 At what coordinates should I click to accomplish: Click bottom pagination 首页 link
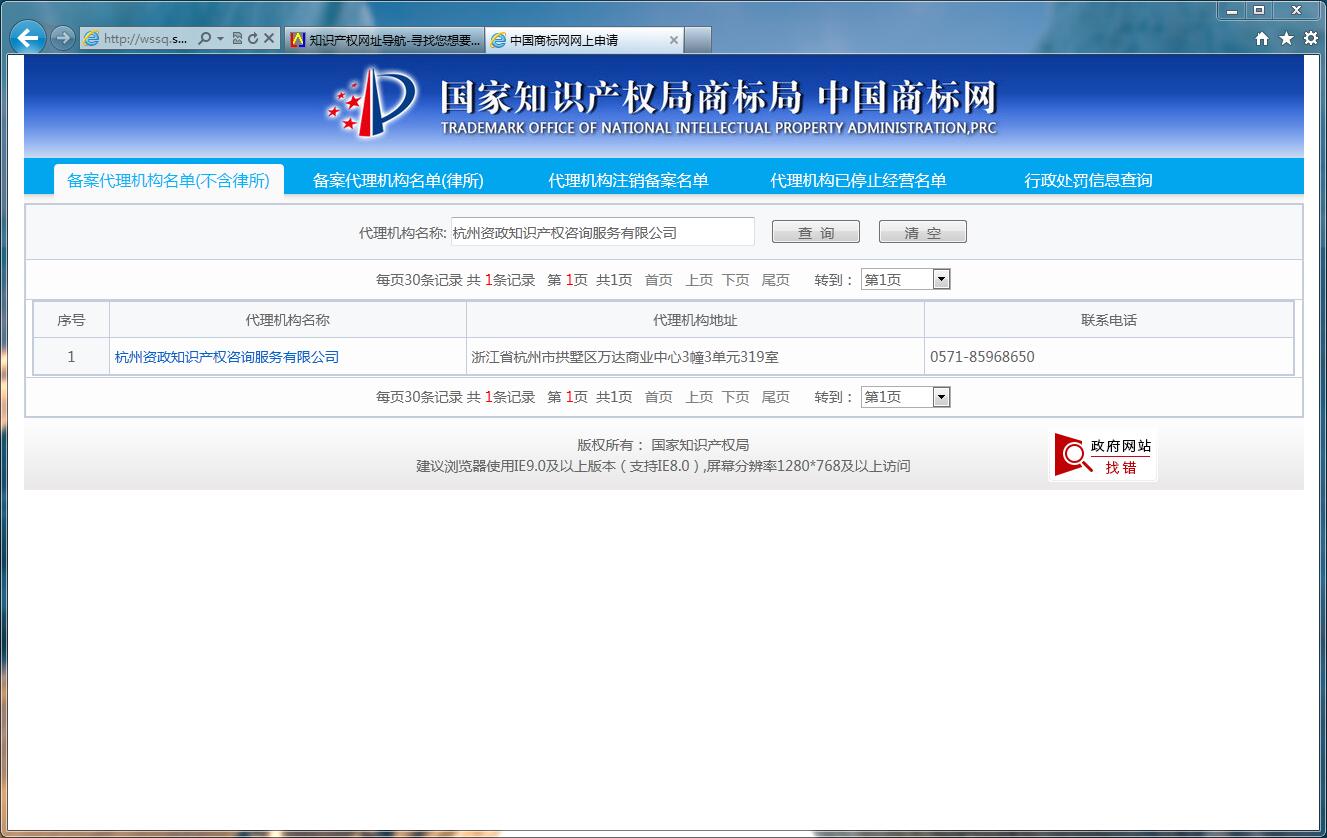click(658, 397)
